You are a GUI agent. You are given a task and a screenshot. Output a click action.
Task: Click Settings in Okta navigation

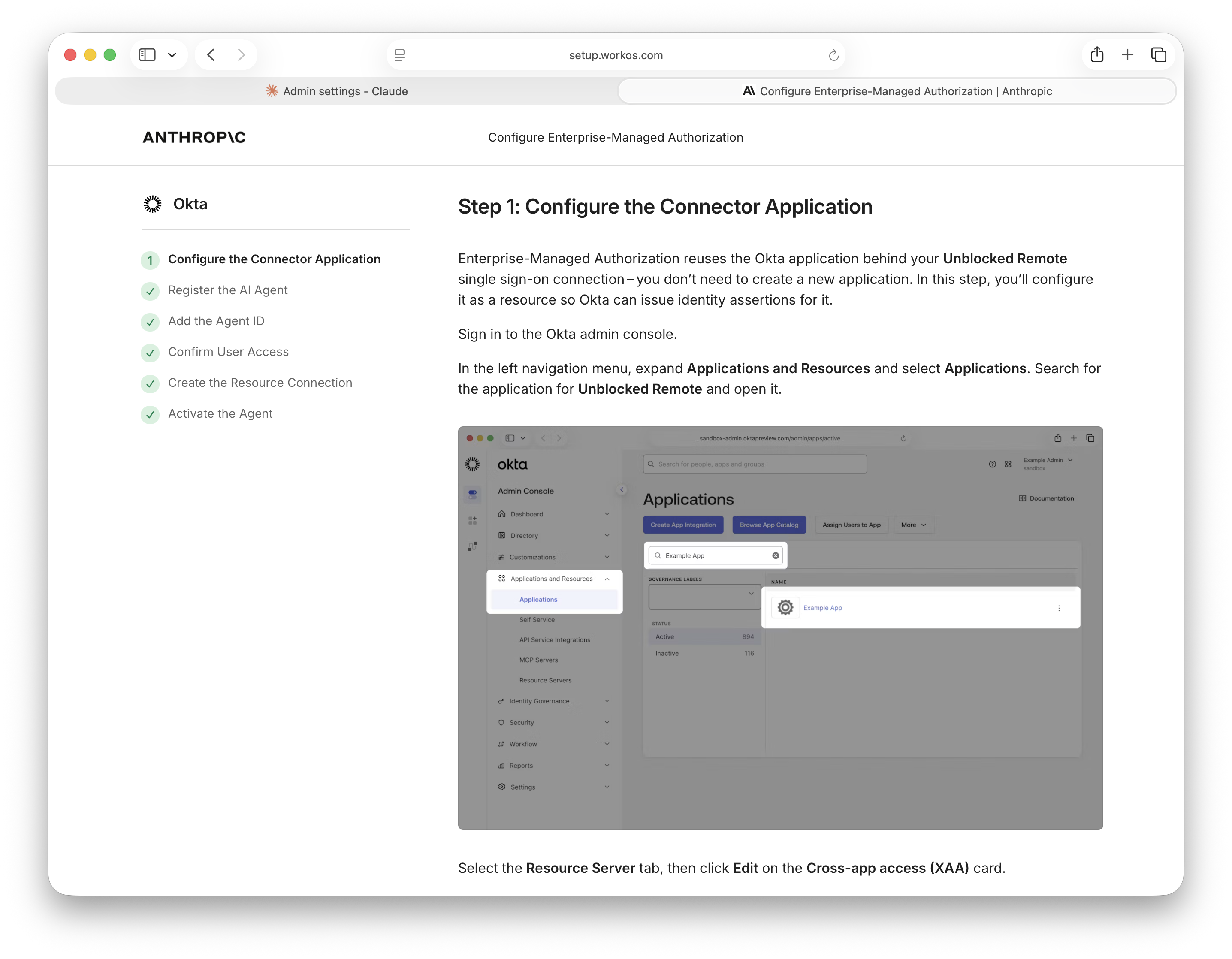(x=522, y=787)
